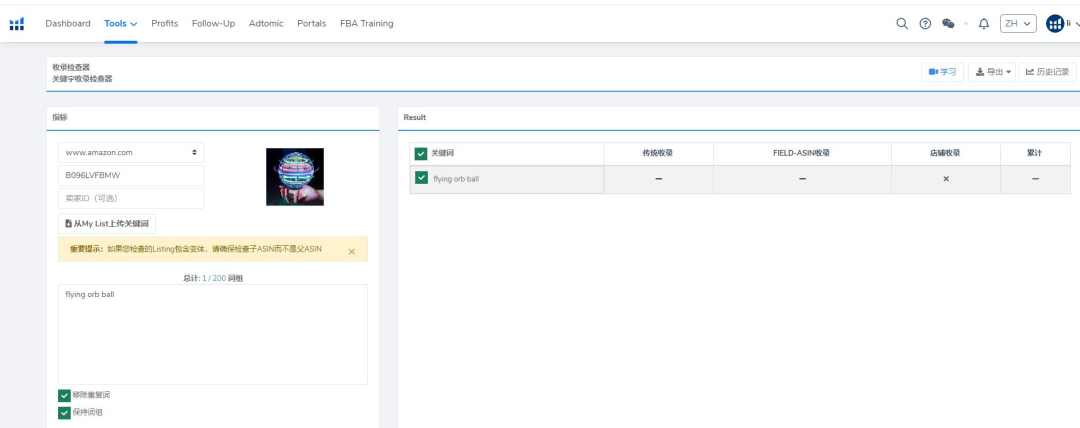Open the ZH language selector

tap(1018, 24)
